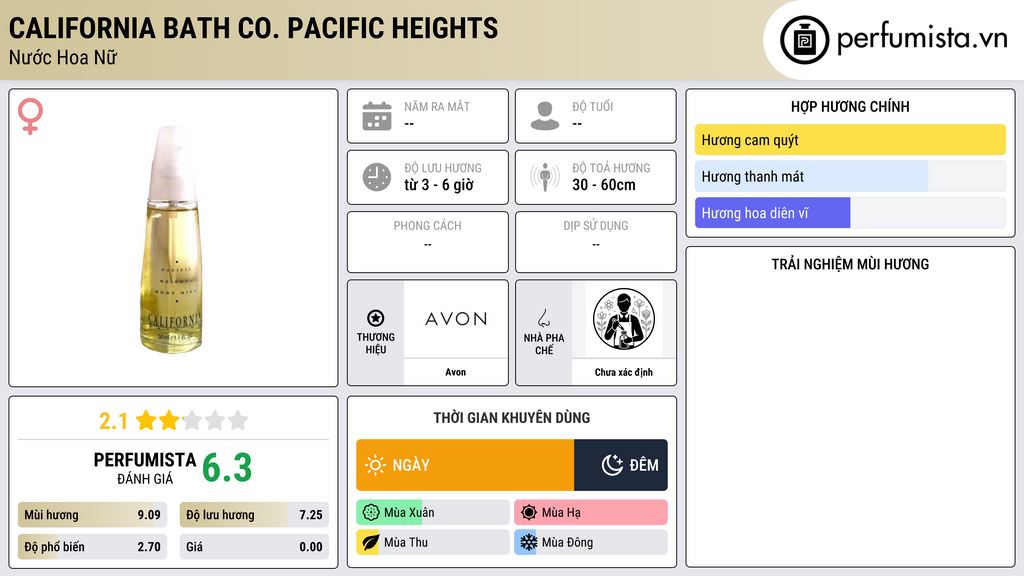This screenshot has height=576, width=1024.
Task: Click the nose icon above Nhà pha chế
Action: 543,318
